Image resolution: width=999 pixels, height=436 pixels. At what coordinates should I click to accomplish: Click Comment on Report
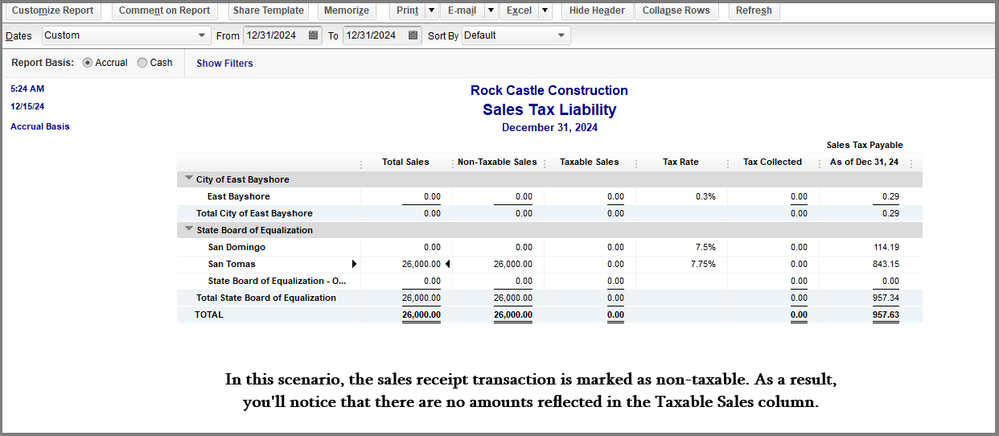(x=164, y=11)
